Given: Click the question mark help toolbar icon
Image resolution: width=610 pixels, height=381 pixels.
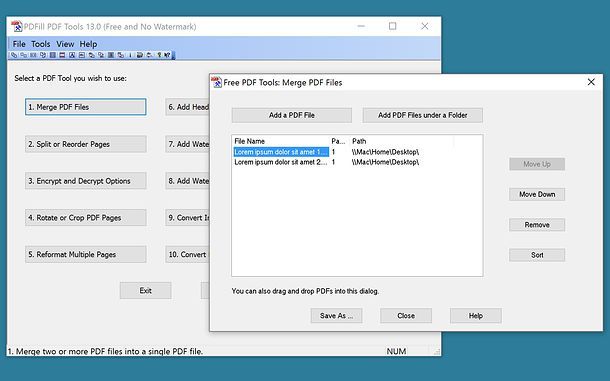Looking at the screenshot, I should (x=159, y=55).
